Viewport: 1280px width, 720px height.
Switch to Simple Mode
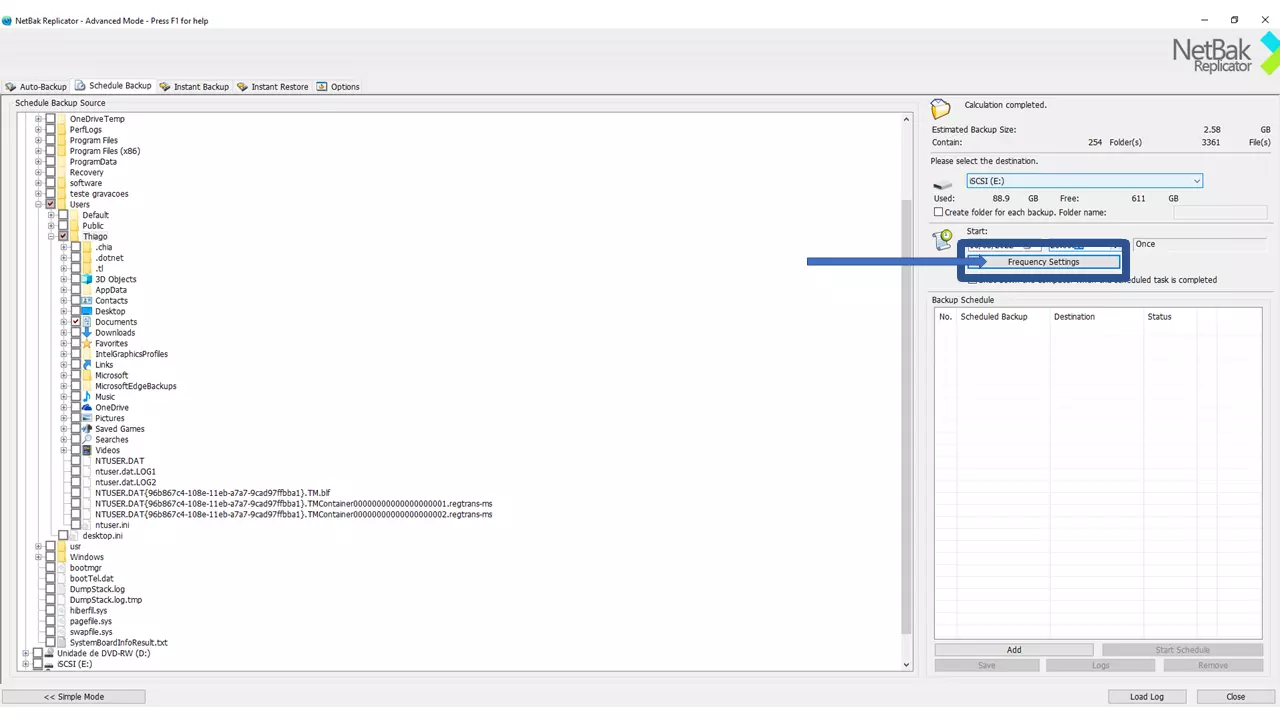coord(74,697)
